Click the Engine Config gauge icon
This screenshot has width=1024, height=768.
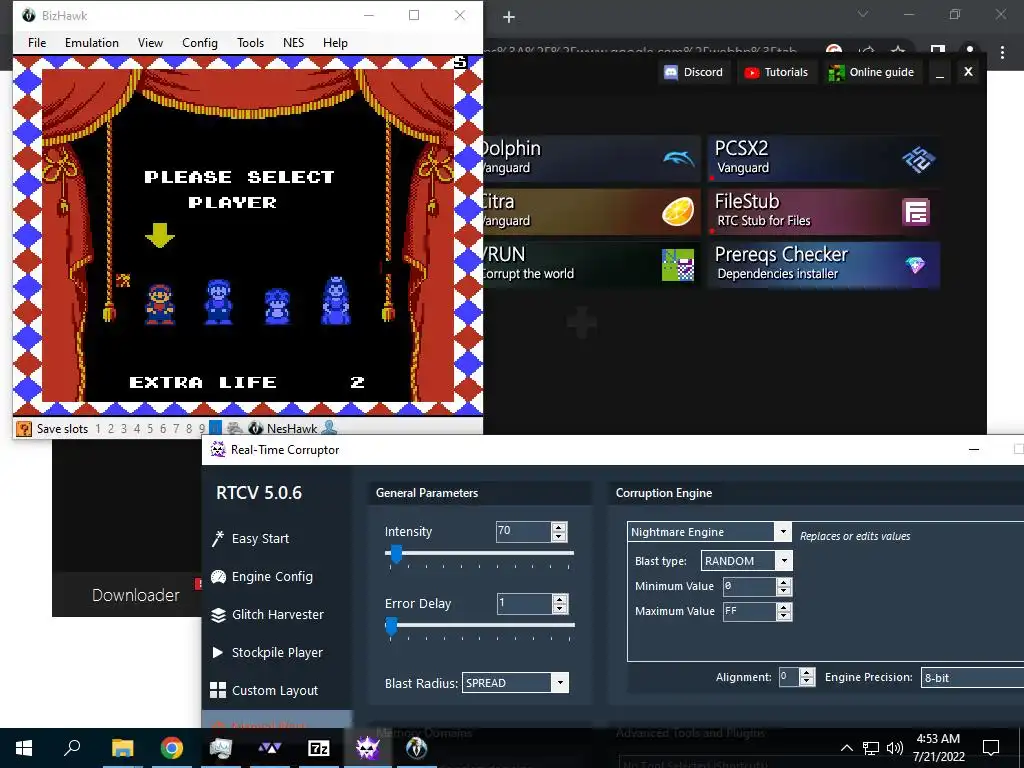[217, 577]
